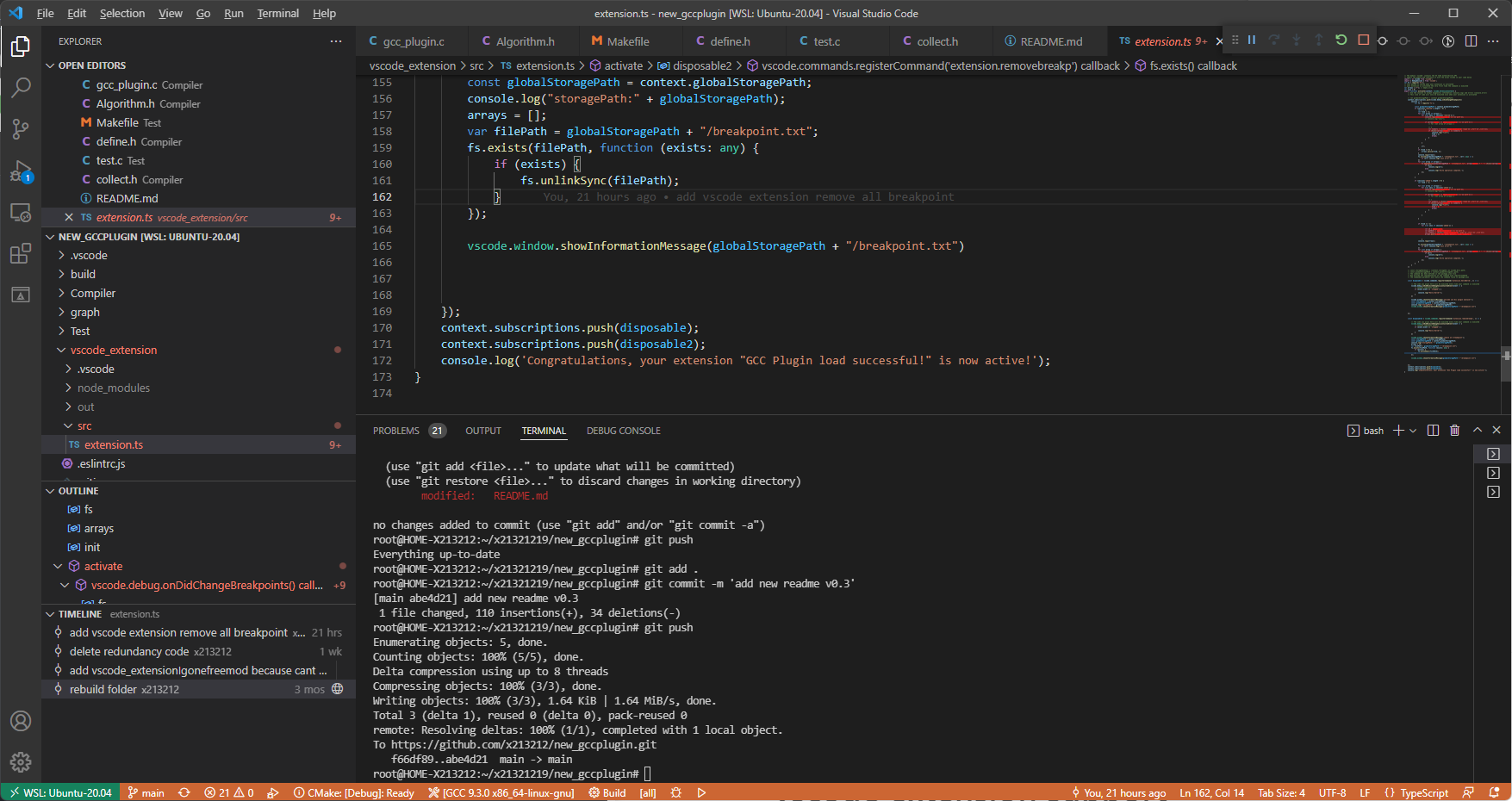Image resolution: width=1512 pixels, height=801 pixels.
Task: Kill the terminal with trash icon
Action: click(1454, 431)
